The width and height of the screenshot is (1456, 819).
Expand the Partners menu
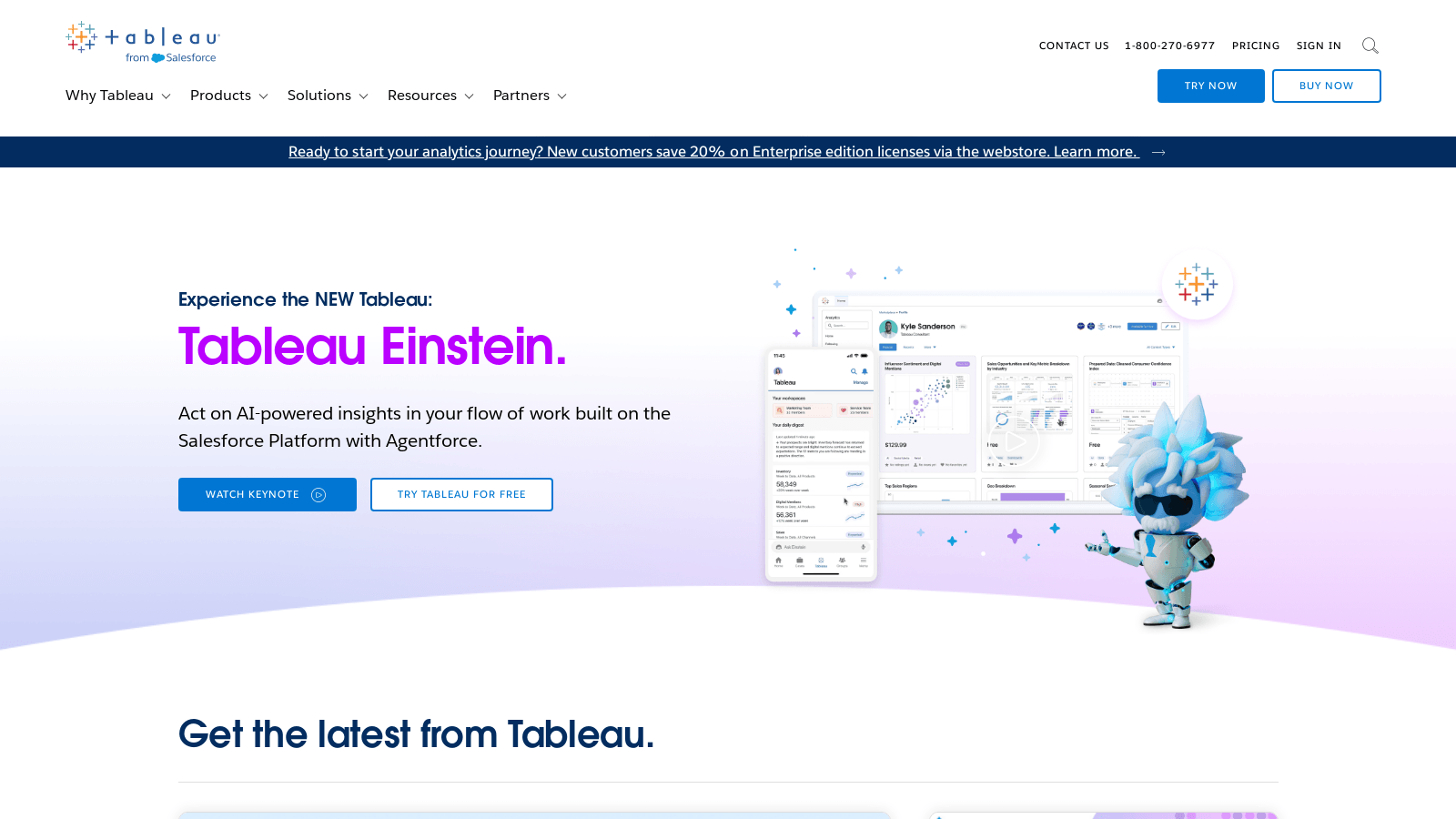coord(530,96)
